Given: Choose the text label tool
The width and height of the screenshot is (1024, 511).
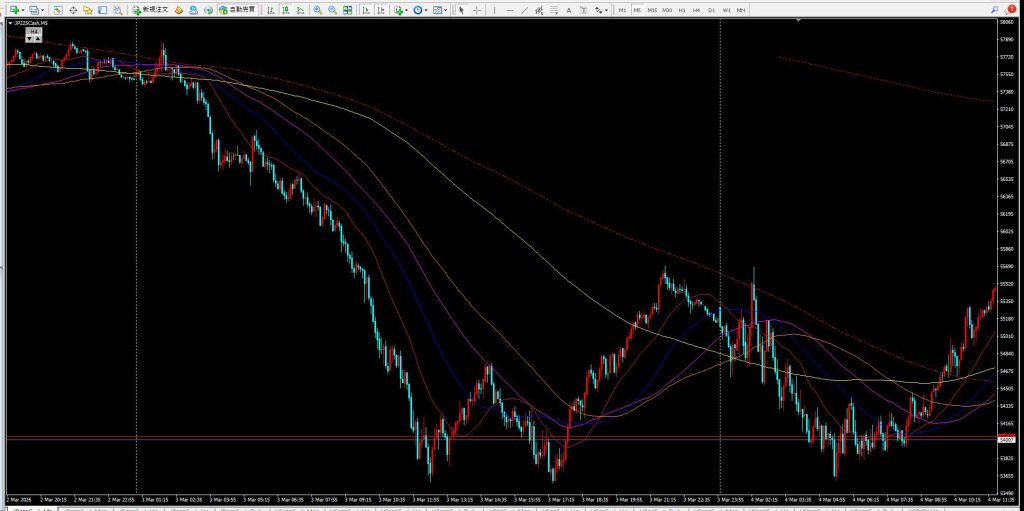Looking at the screenshot, I should tap(569, 10).
